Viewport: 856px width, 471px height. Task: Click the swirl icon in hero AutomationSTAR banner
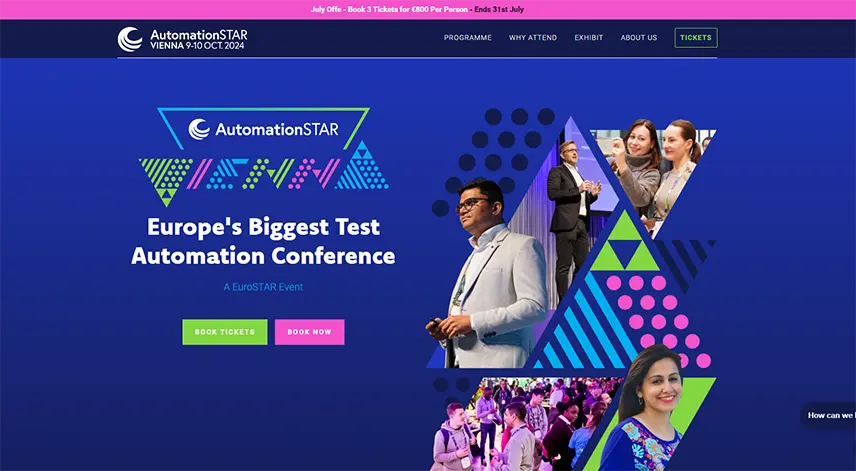click(199, 129)
